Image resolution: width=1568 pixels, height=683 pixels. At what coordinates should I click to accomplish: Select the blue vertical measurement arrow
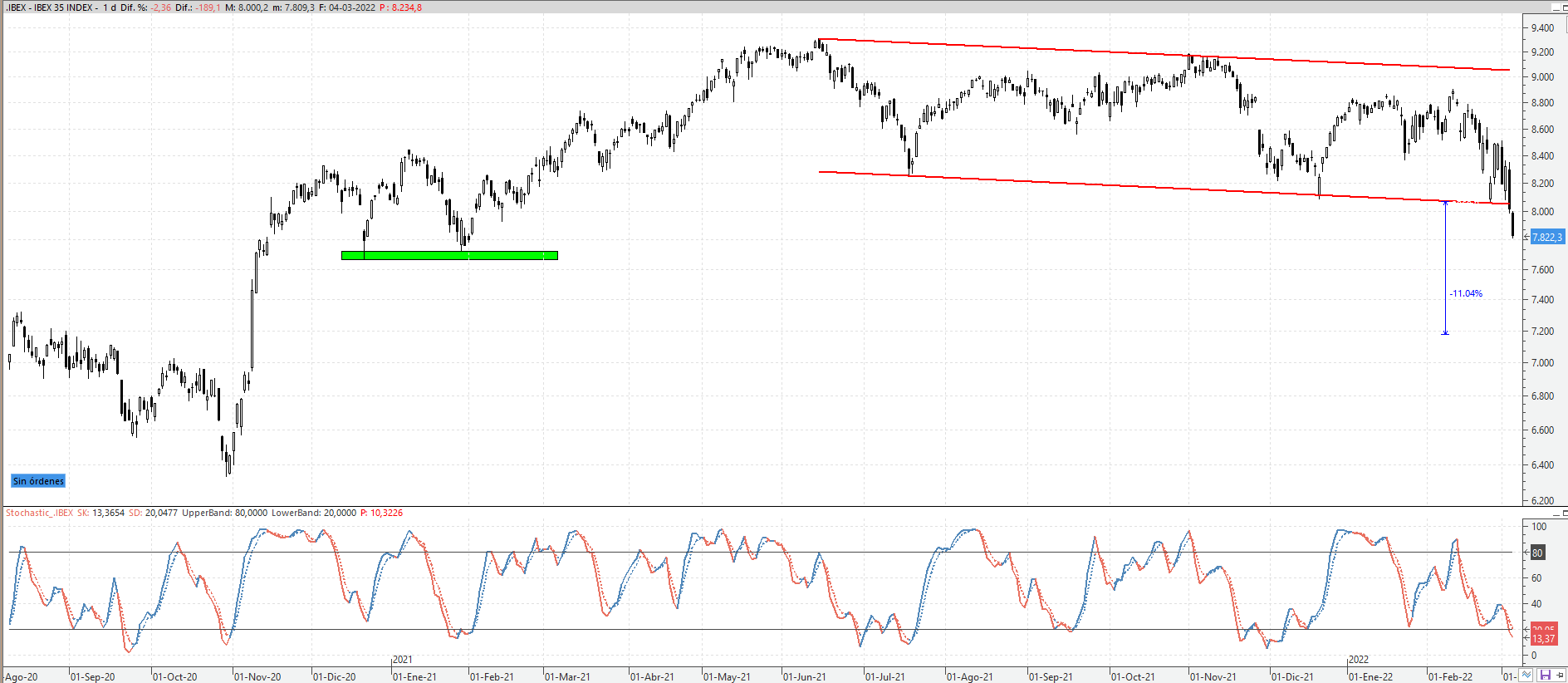click(x=1445, y=268)
